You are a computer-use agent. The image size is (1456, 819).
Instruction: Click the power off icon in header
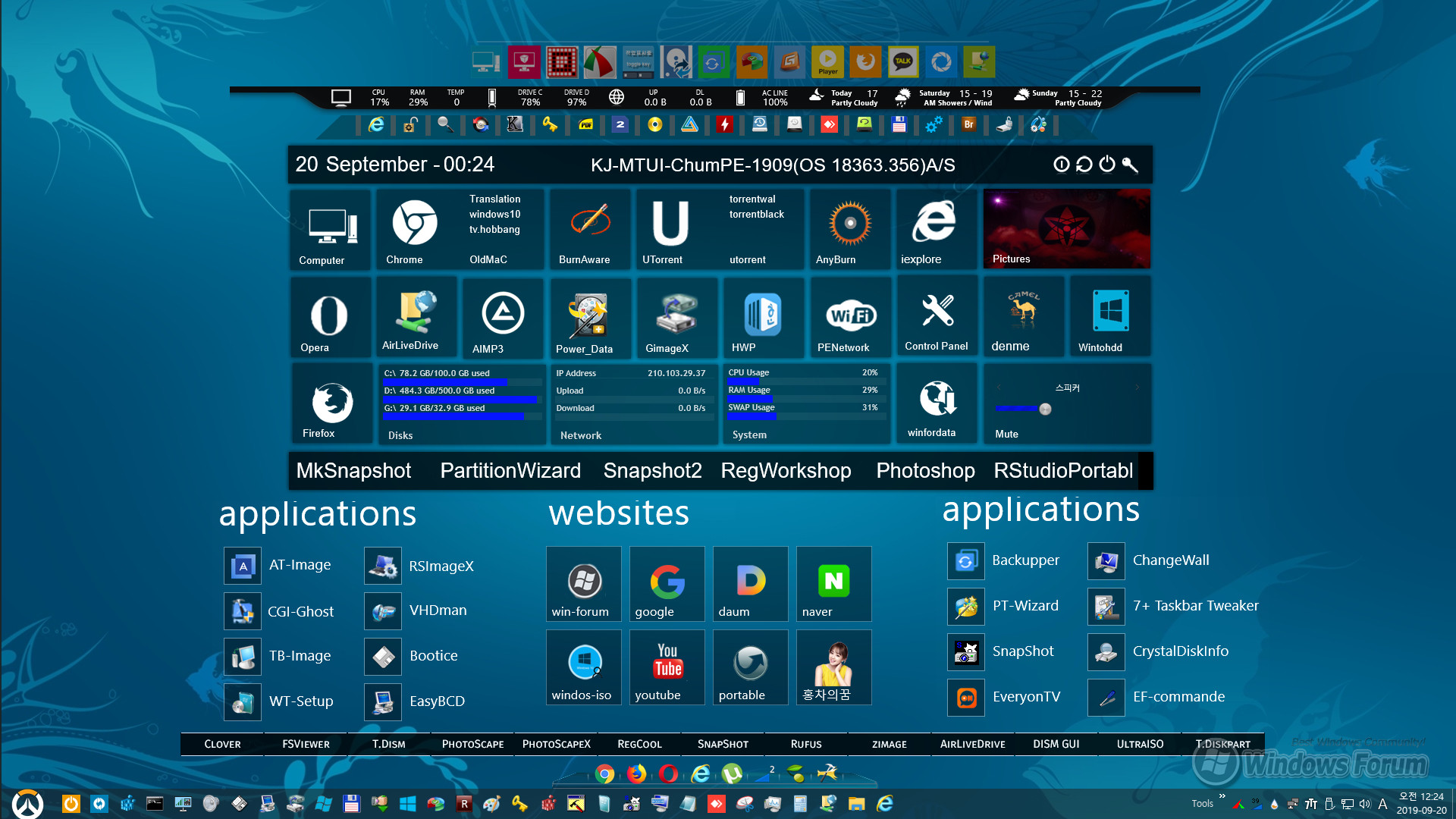1107,164
